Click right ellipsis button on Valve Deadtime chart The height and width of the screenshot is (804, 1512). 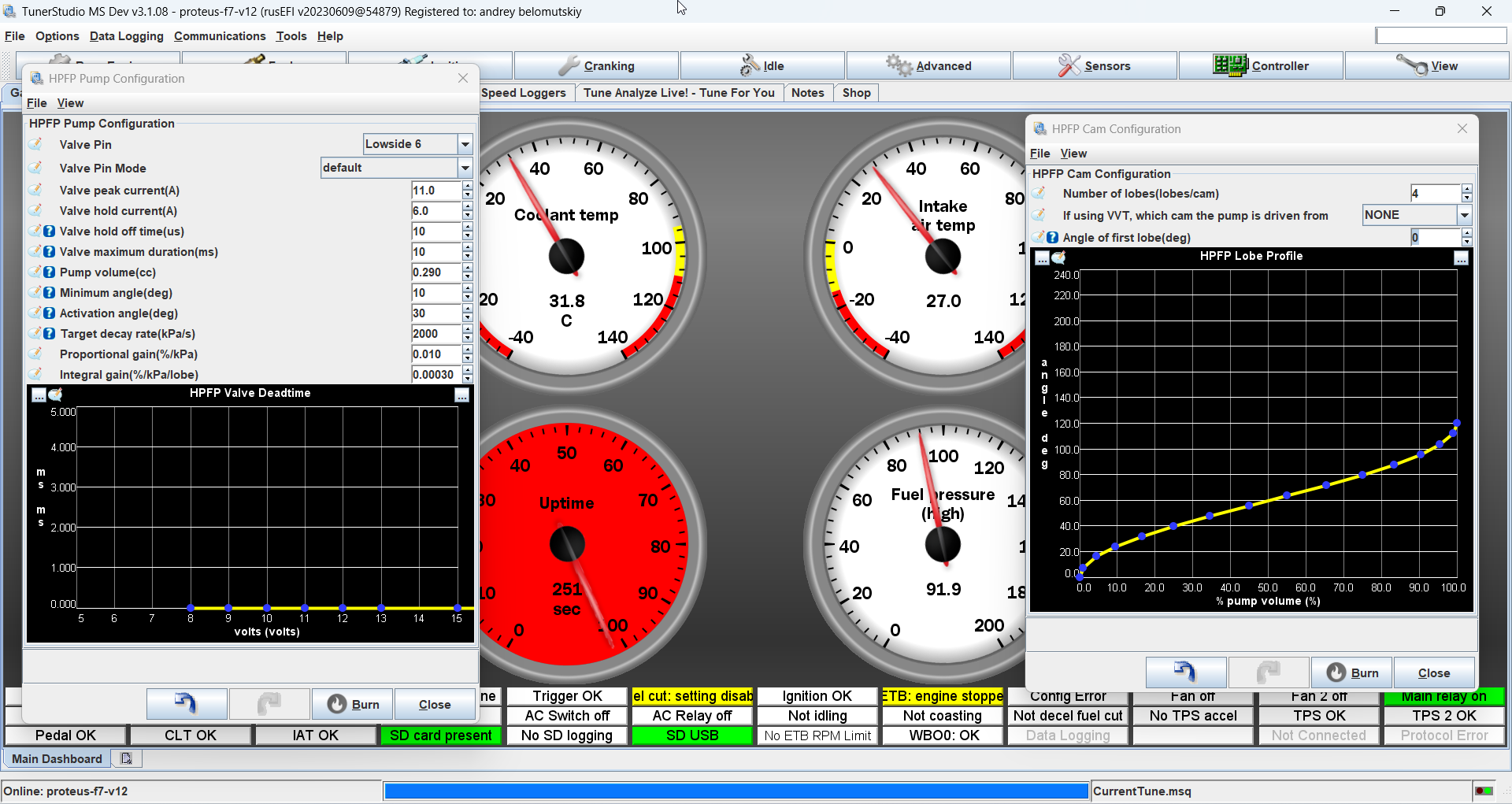tap(462, 395)
